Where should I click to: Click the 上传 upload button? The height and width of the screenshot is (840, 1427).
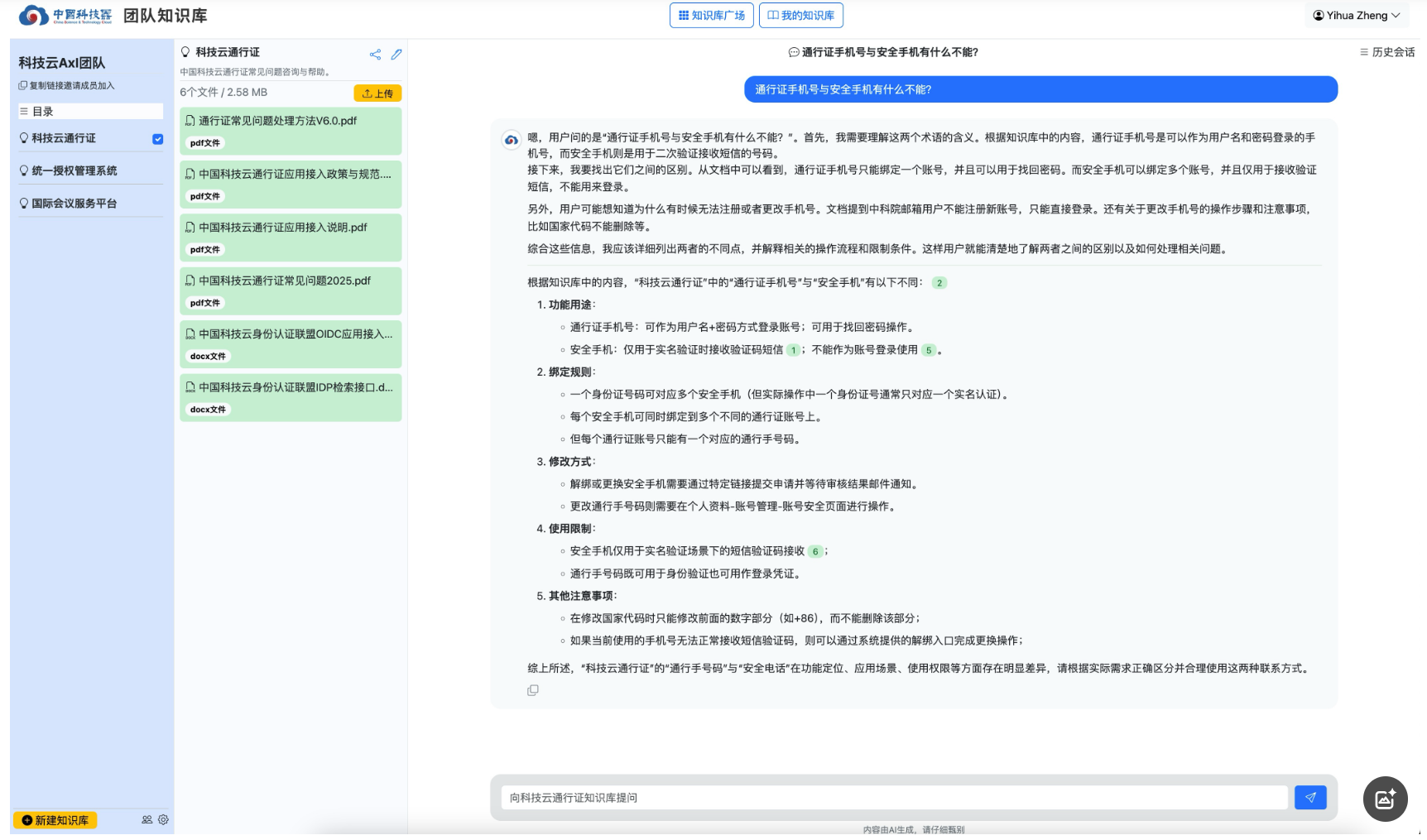pyautogui.click(x=377, y=94)
